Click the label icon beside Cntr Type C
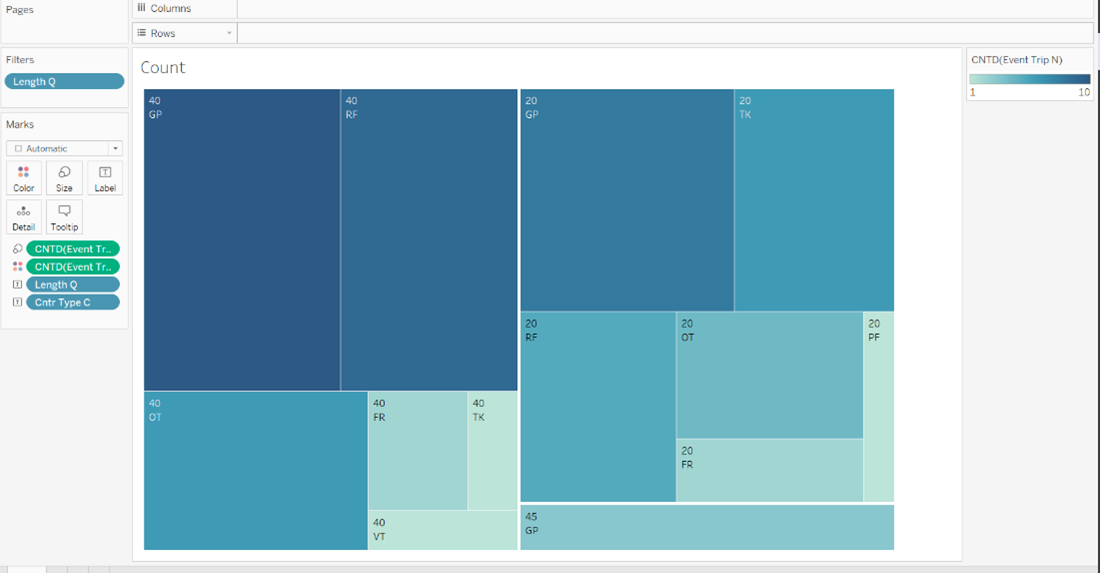Image resolution: width=1100 pixels, height=573 pixels. [x=17, y=302]
